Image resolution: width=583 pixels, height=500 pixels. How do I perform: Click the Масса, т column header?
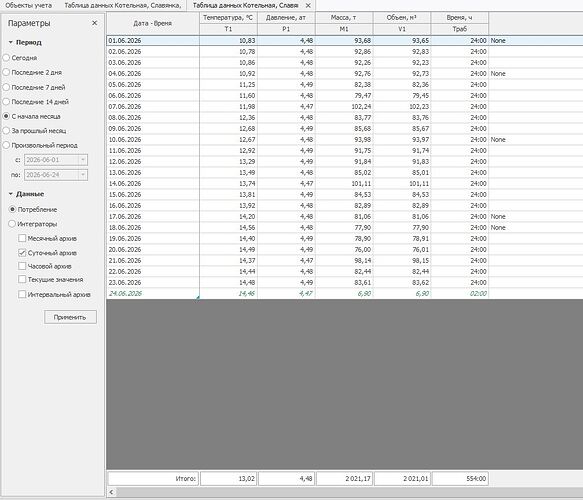point(344,17)
